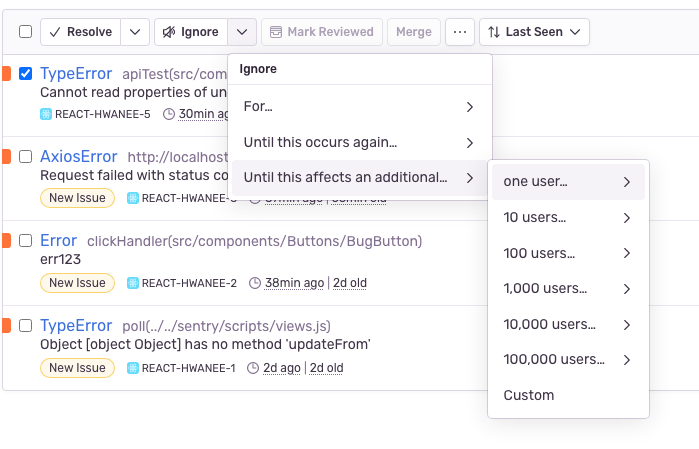This screenshot has height=449, width=699.
Task: Open the Resolve dropdown arrow
Action: pos(136,32)
